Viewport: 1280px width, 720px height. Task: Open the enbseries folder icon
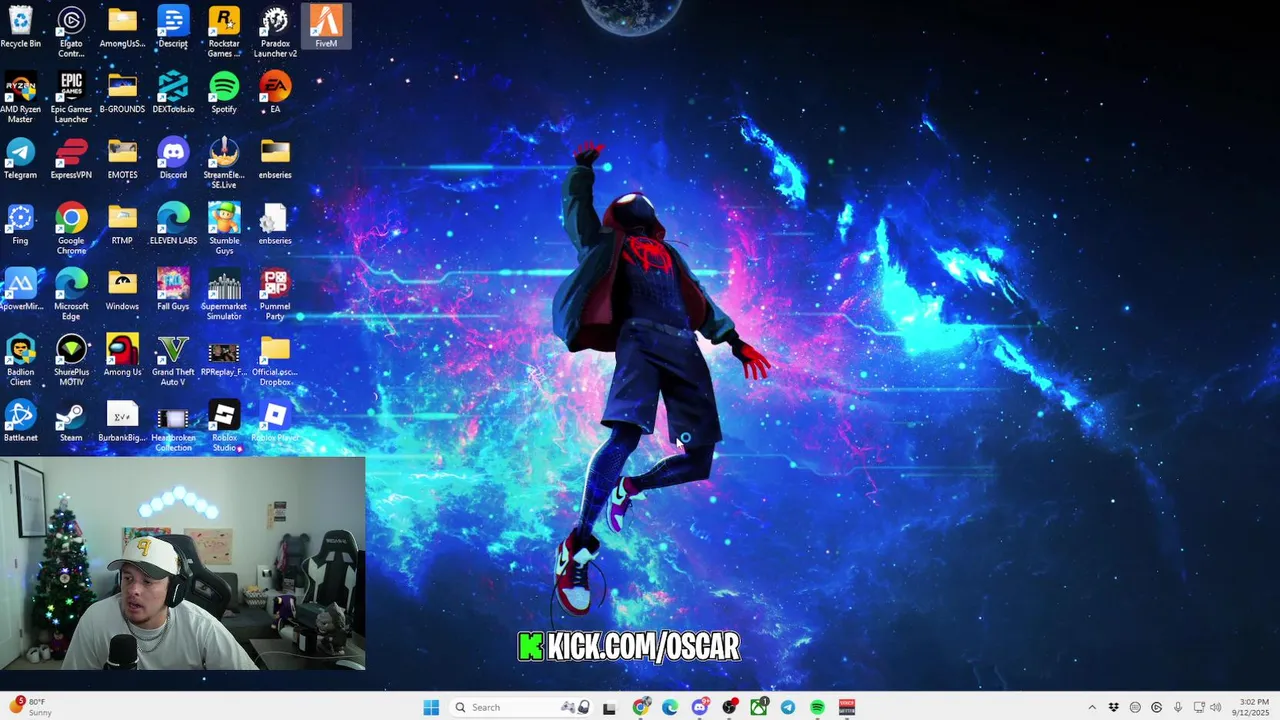[x=275, y=158]
